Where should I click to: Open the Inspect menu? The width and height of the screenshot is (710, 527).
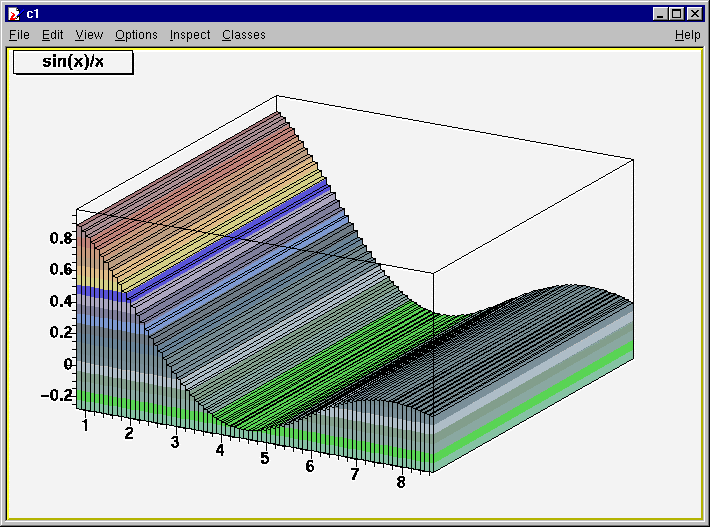(x=190, y=35)
